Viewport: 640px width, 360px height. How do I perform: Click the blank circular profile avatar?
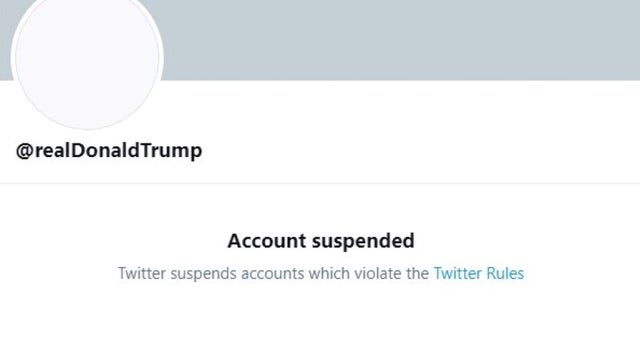click(87, 58)
